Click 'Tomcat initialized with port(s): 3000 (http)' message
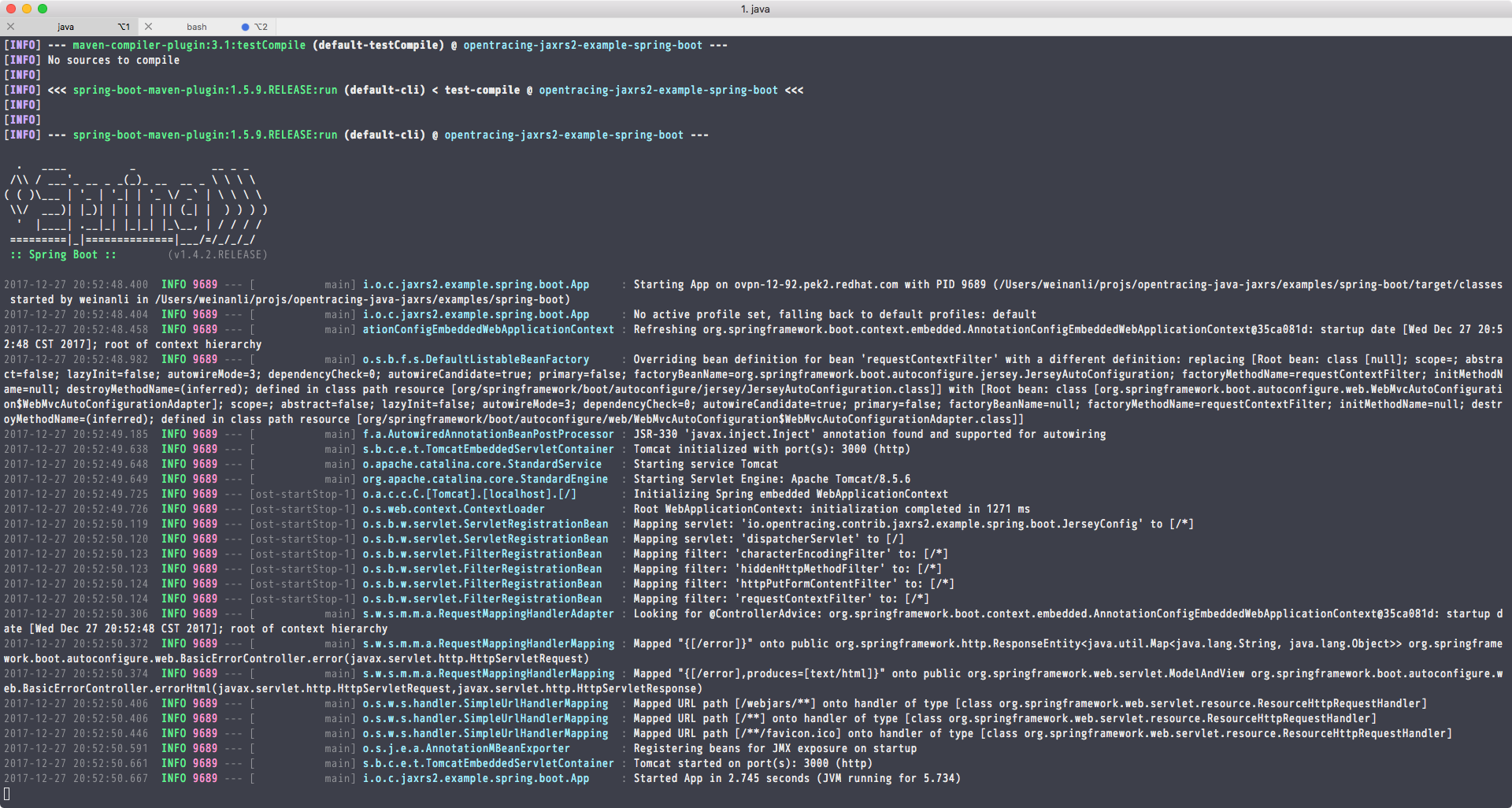The width and height of the screenshot is (1512, 808). 772,449
